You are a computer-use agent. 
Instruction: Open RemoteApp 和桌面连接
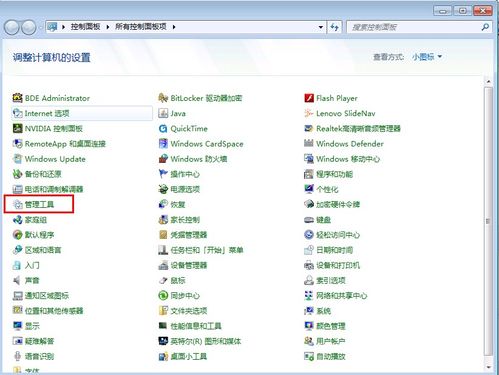pyautogui.click(x=59, y=144)
